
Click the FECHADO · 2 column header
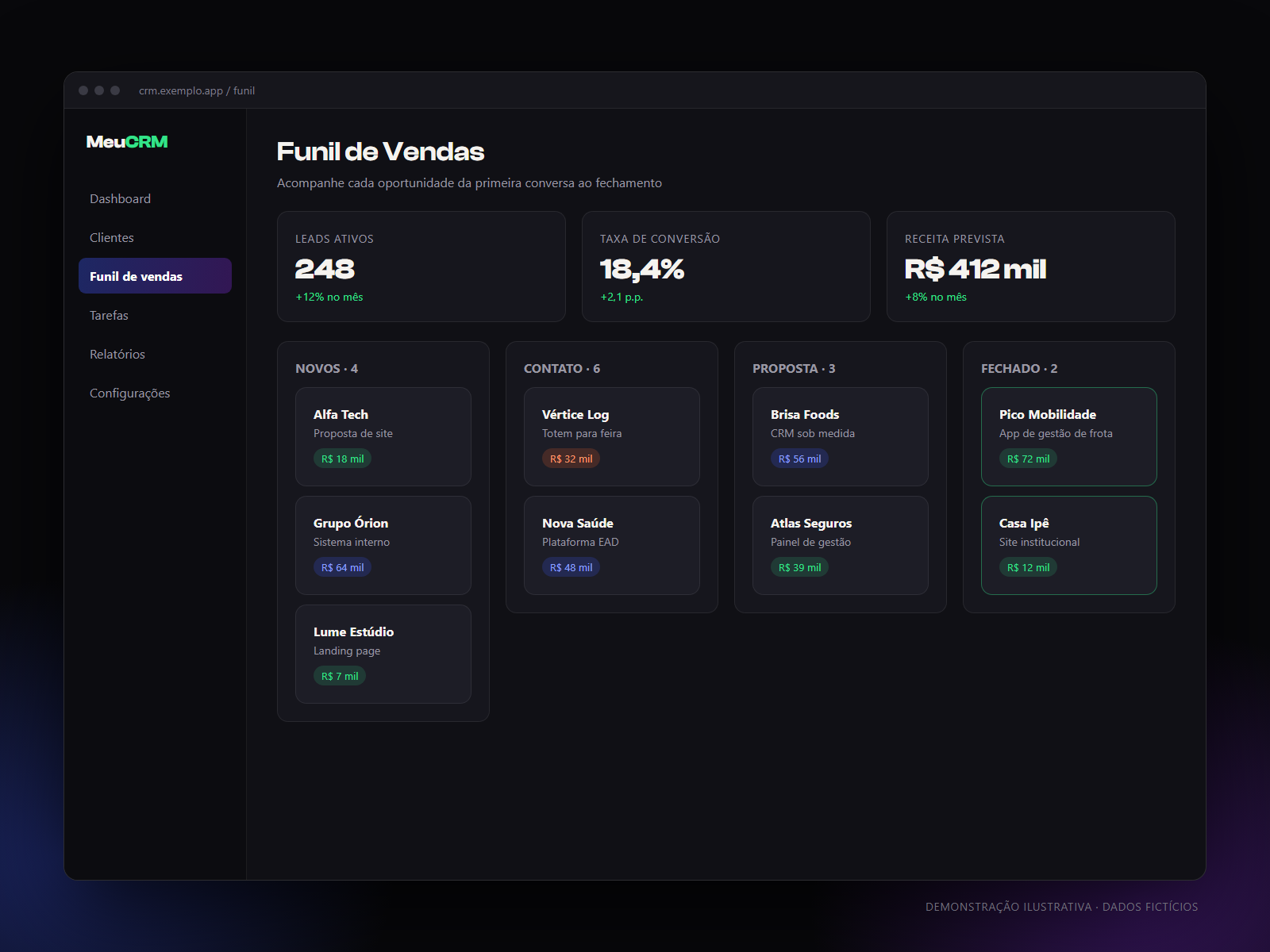click(1019, 369)
